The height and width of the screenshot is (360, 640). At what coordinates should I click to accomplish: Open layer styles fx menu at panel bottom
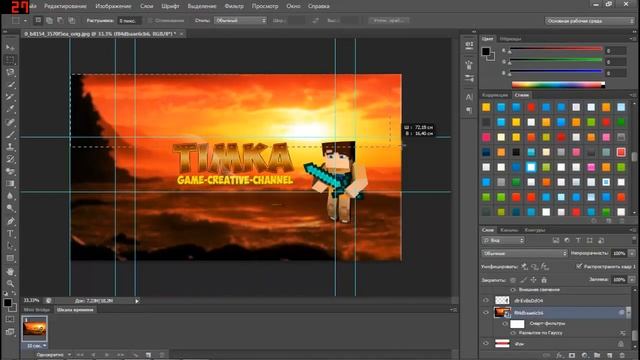[560, 356]
